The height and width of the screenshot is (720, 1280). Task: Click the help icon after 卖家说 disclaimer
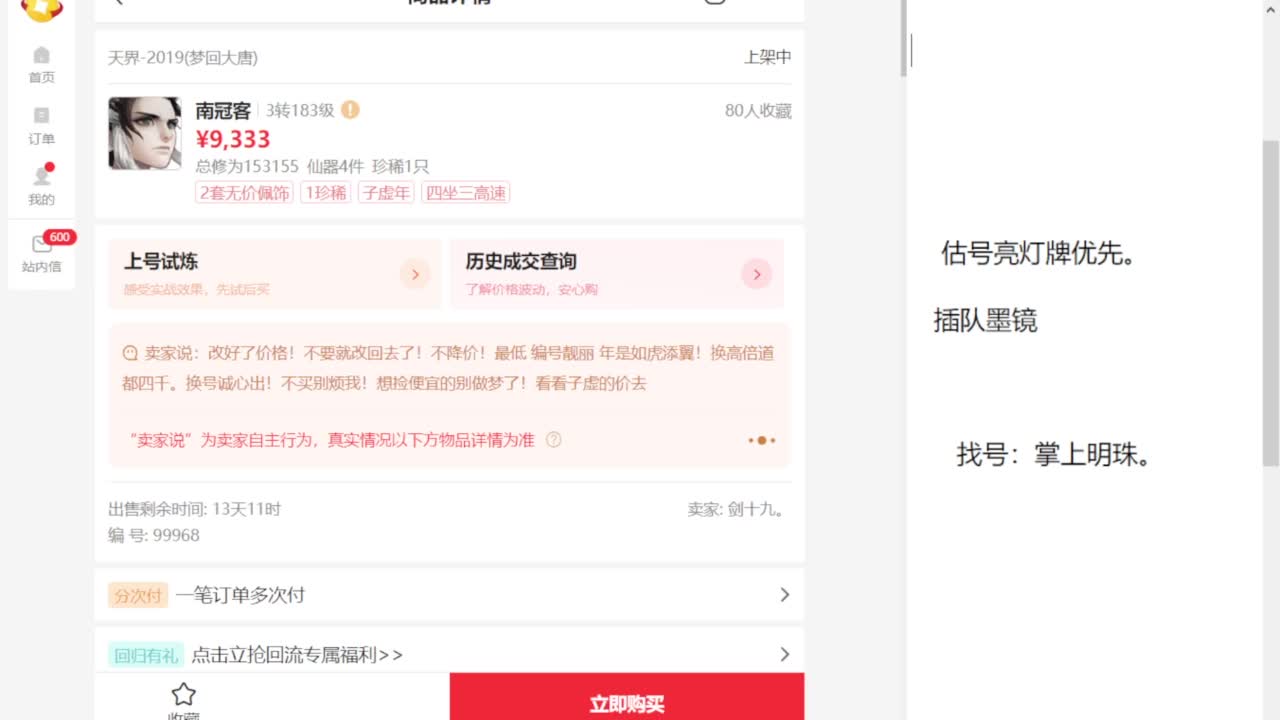(553, 439)
